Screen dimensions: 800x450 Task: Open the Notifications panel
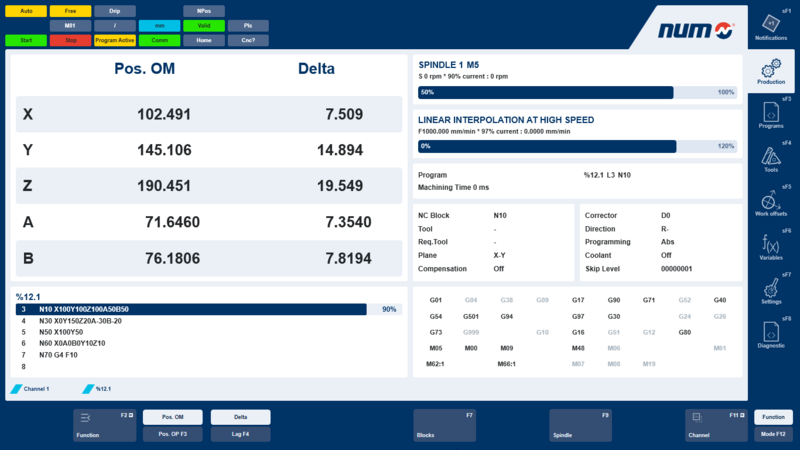click(771, 26)
